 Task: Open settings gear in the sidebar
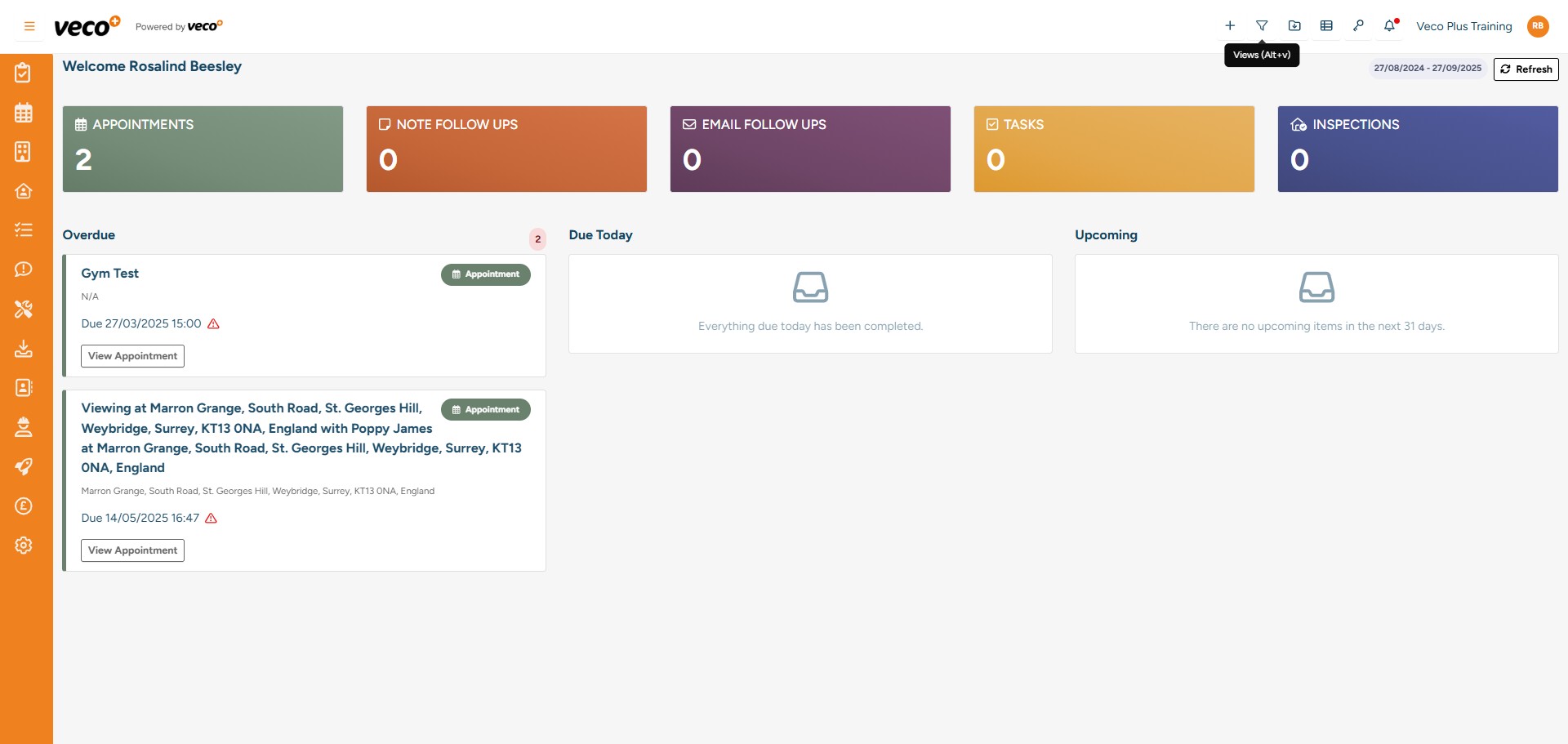24,546
